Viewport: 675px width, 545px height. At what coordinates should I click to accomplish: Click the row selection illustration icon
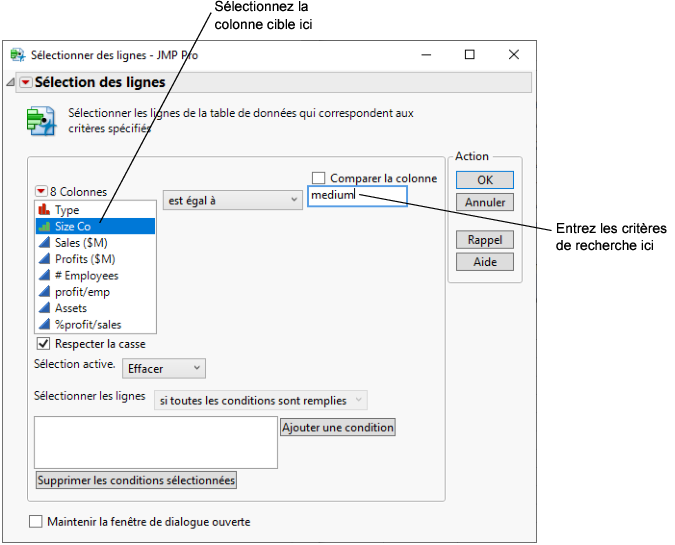(x=41, y=121)
